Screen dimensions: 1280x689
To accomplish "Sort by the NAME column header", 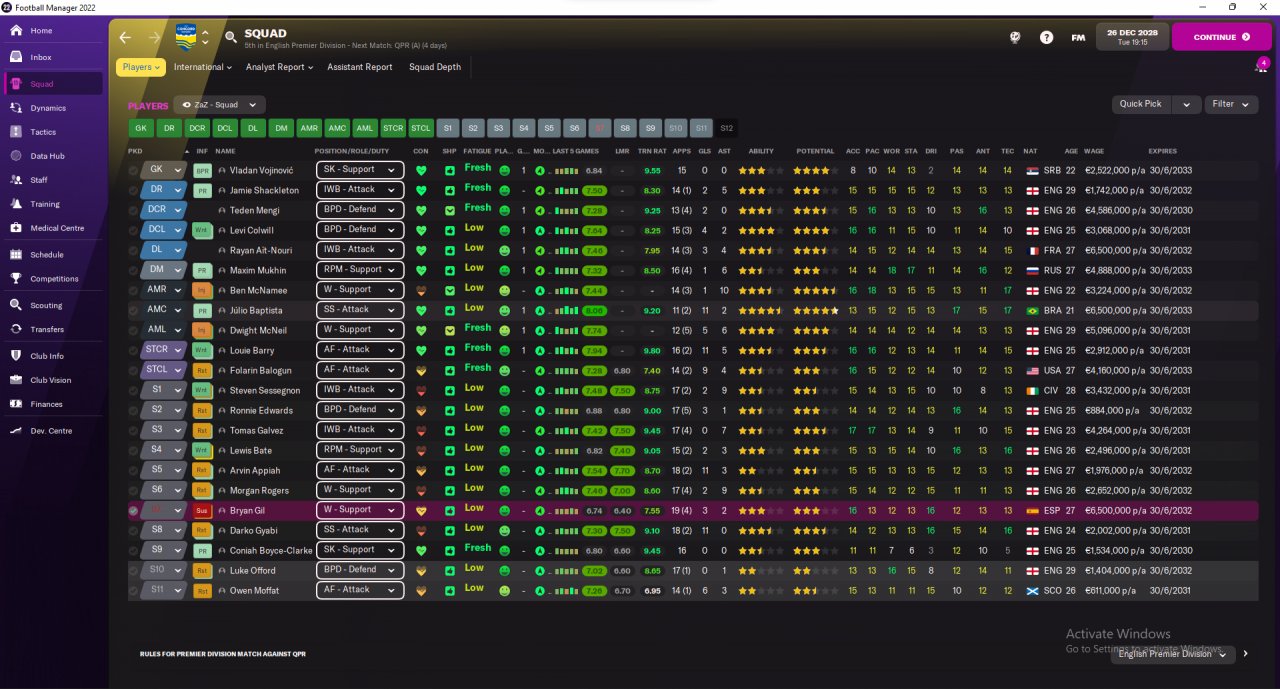I will (x=225, y=151).
